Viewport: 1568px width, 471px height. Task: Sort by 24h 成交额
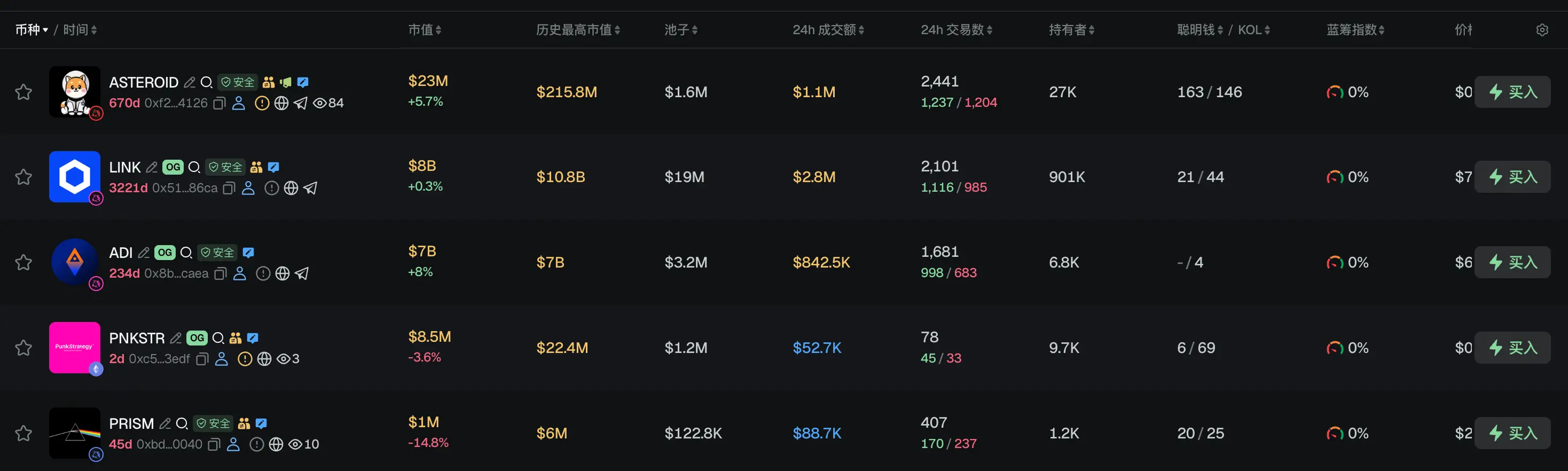828,30
